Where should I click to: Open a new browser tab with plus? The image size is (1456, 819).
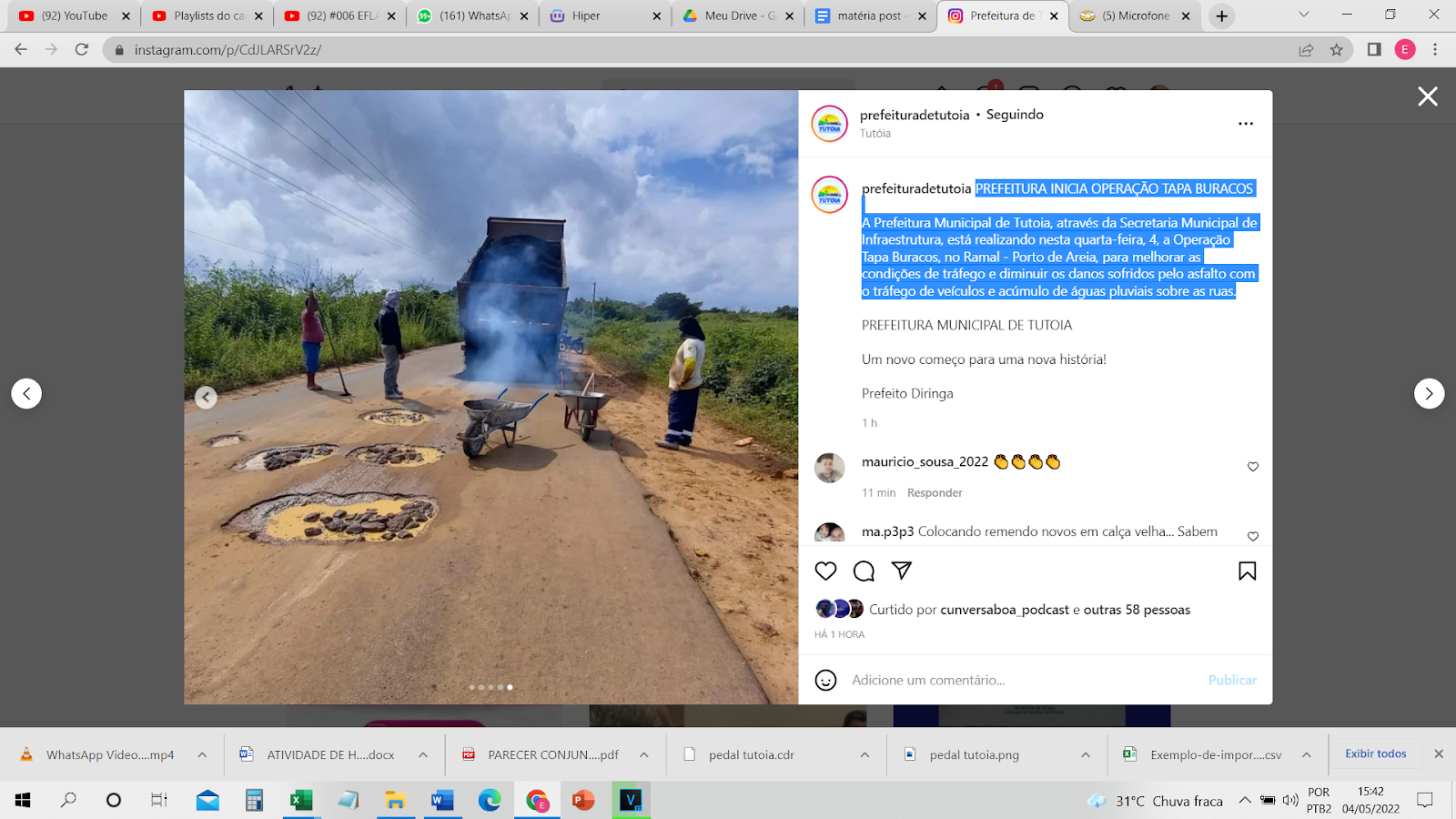(1222, 15)
